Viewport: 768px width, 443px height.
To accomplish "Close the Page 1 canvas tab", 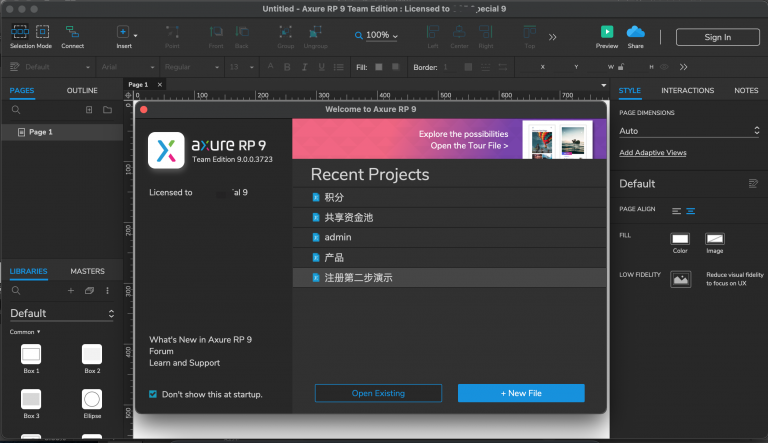I will point(160,84).
